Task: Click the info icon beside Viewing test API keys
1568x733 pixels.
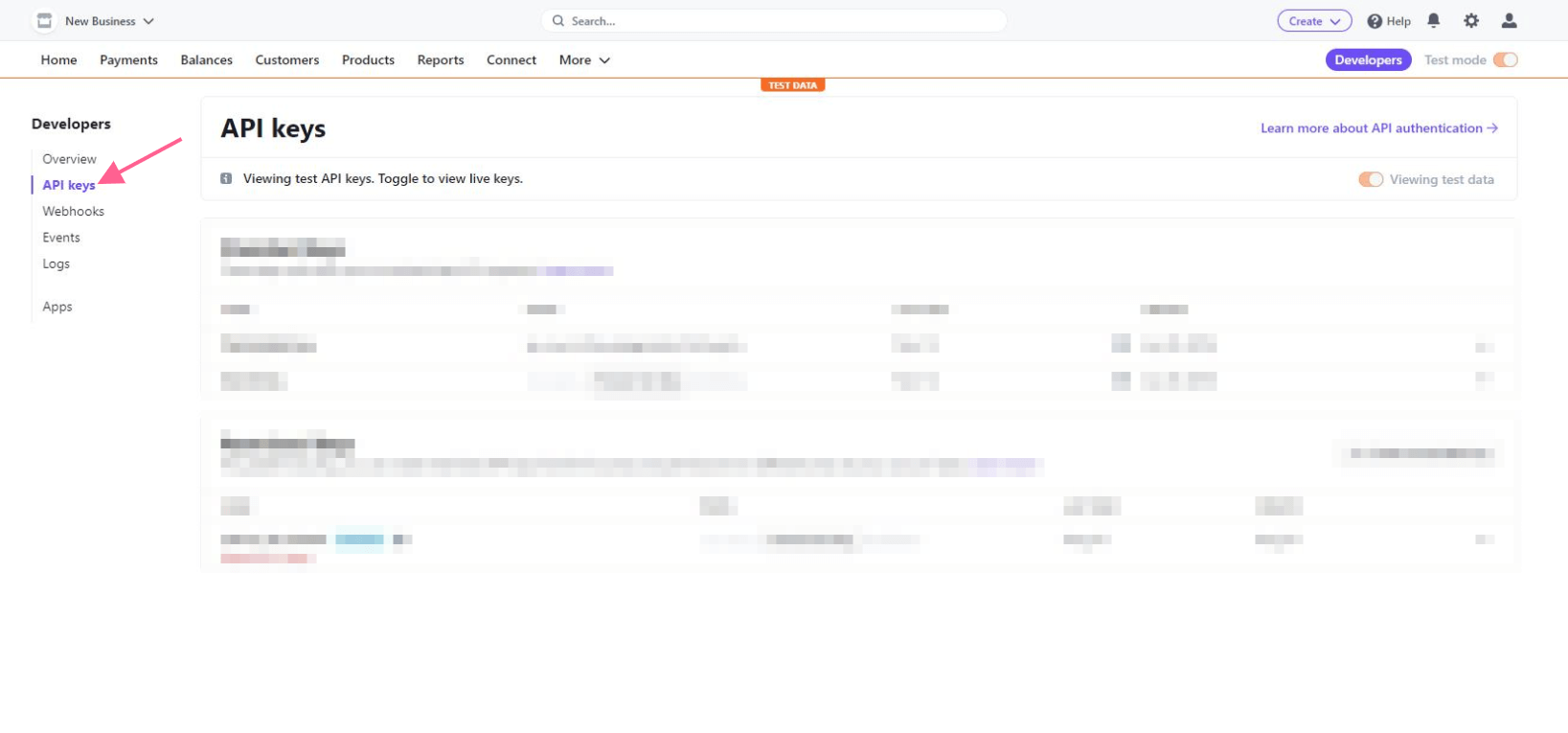Action: pos(226,178)
